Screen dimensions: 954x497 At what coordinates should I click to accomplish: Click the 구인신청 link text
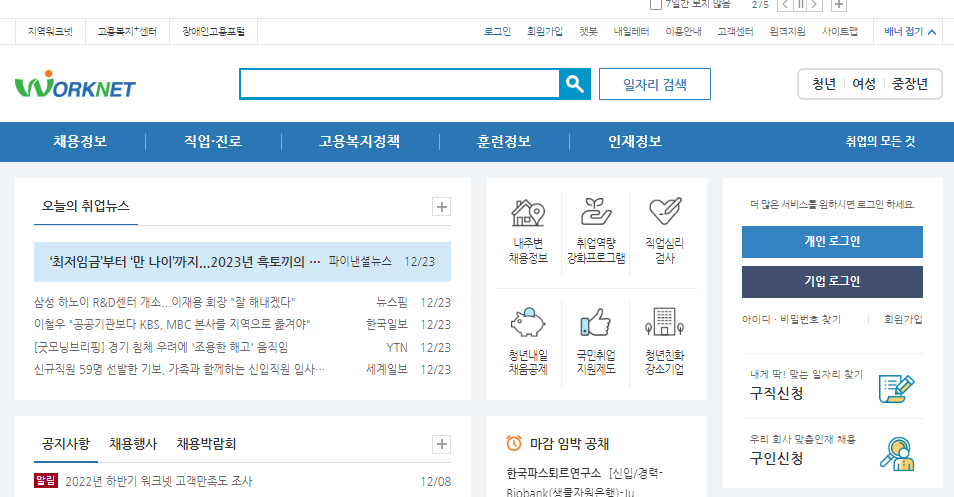pyautogui.click(x=776, y=458)
